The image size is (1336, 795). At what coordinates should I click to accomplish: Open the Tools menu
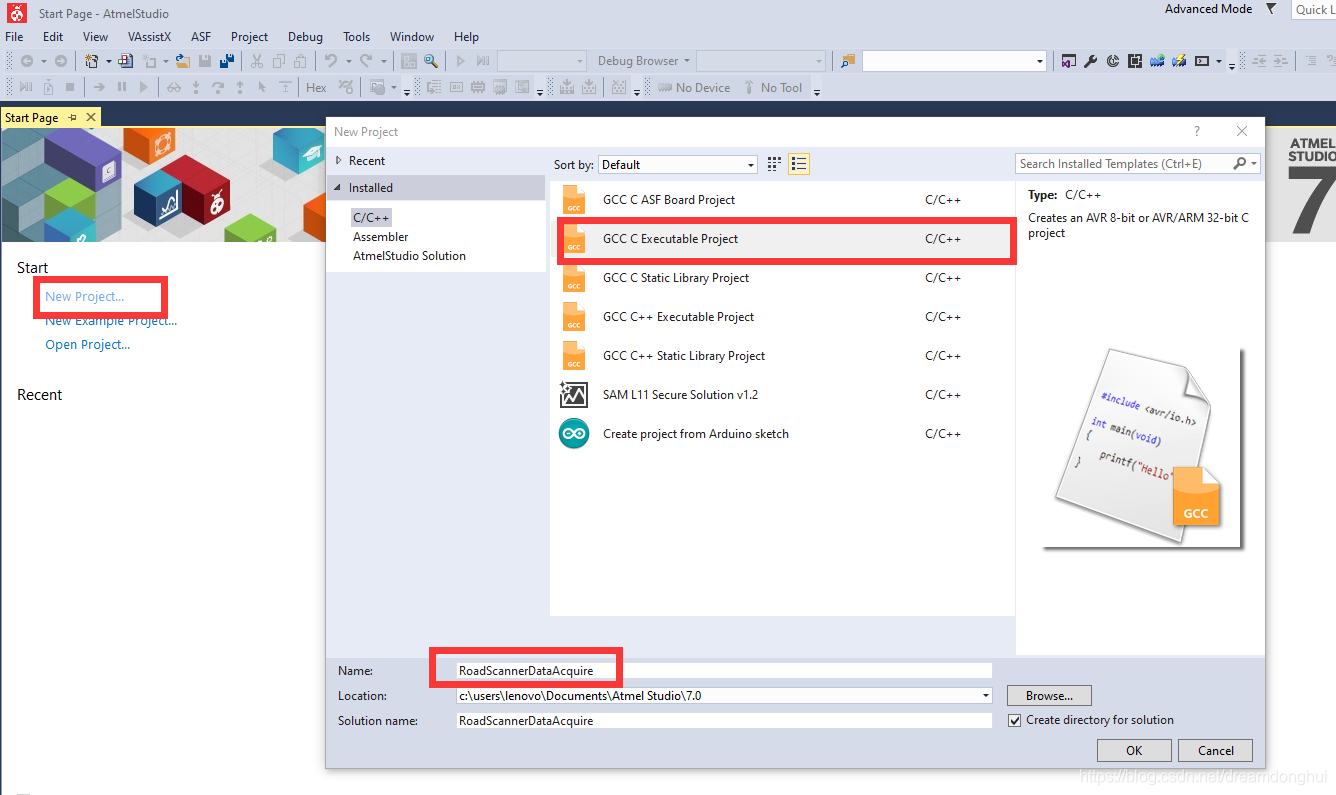(357, 37)
